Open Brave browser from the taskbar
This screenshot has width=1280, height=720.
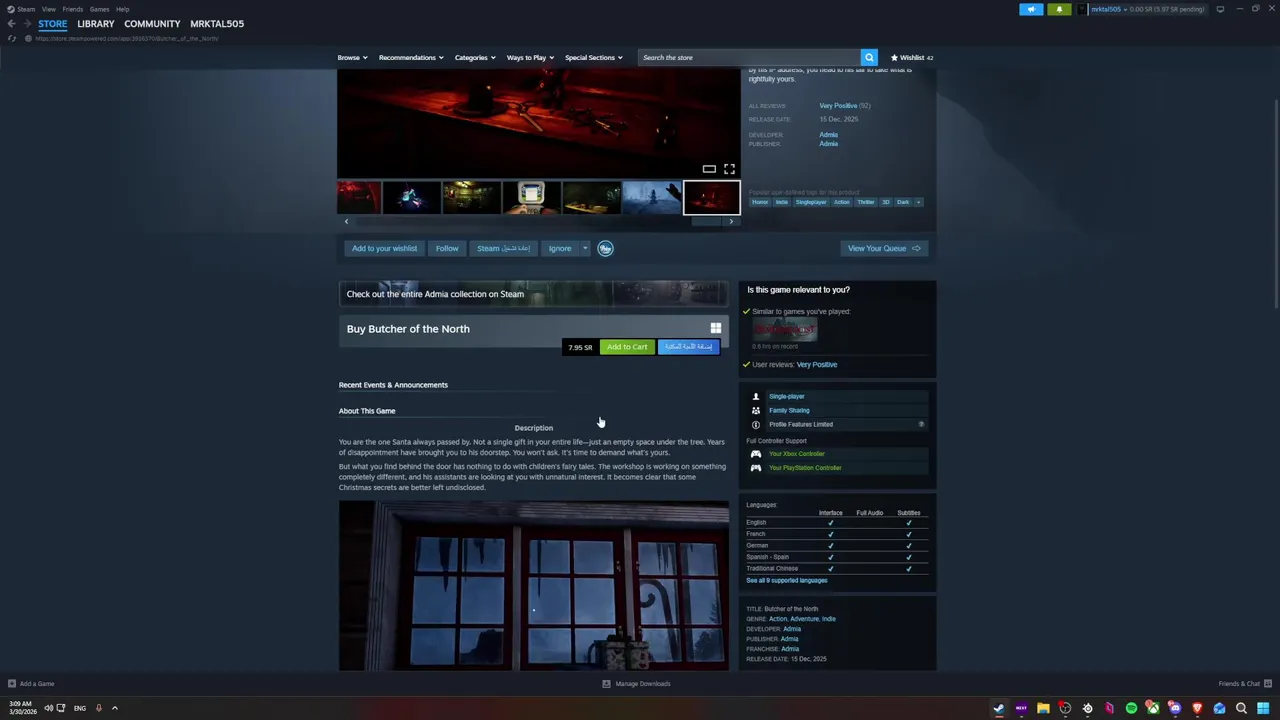[1197, 708]
